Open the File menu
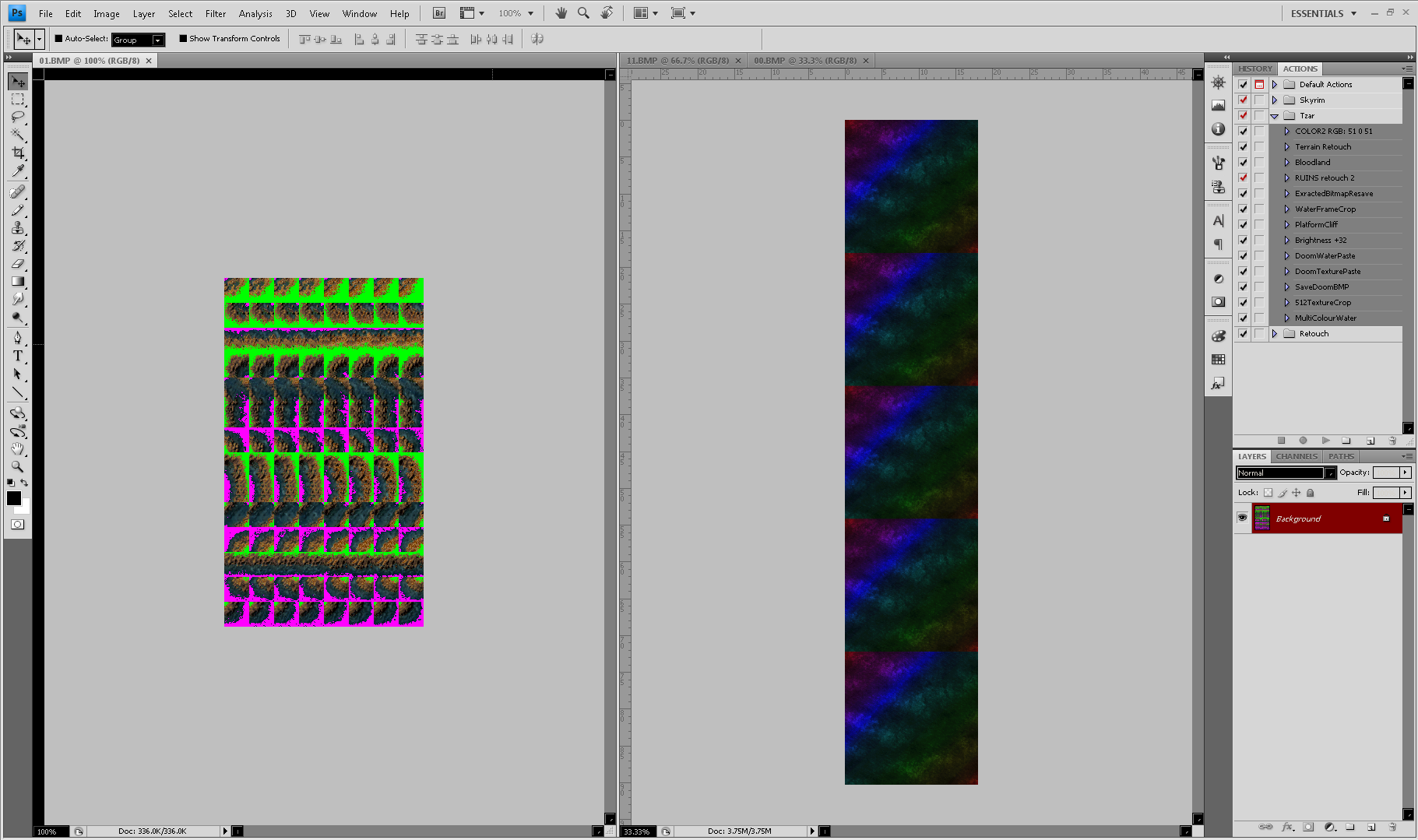The image size is (1418, 840). pos(46,13)
